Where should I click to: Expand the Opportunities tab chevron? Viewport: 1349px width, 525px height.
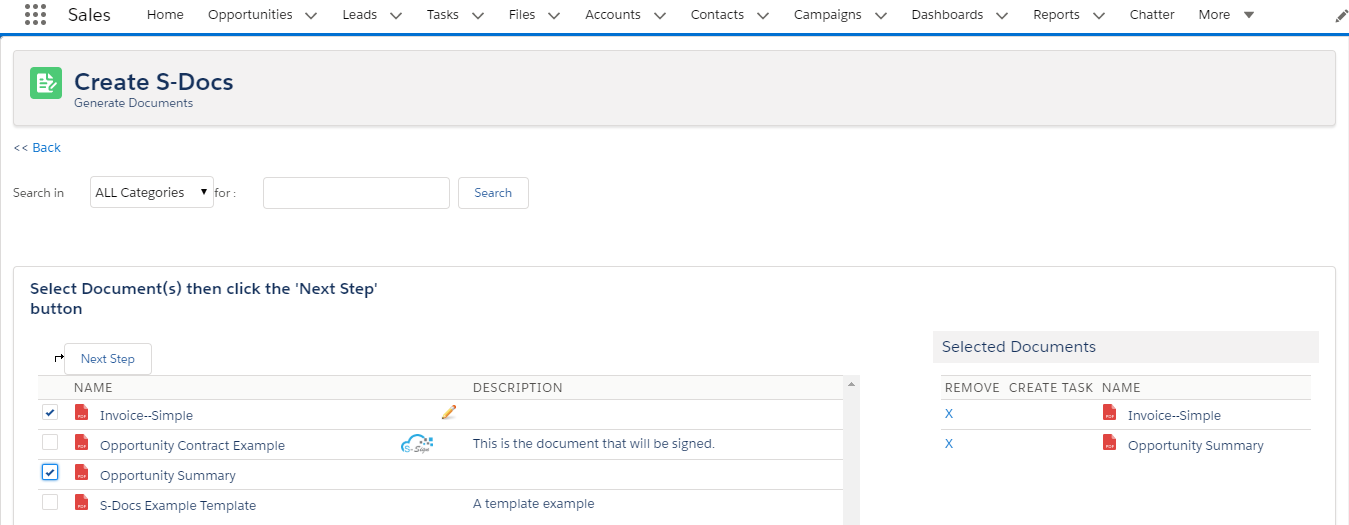(310, 15)
